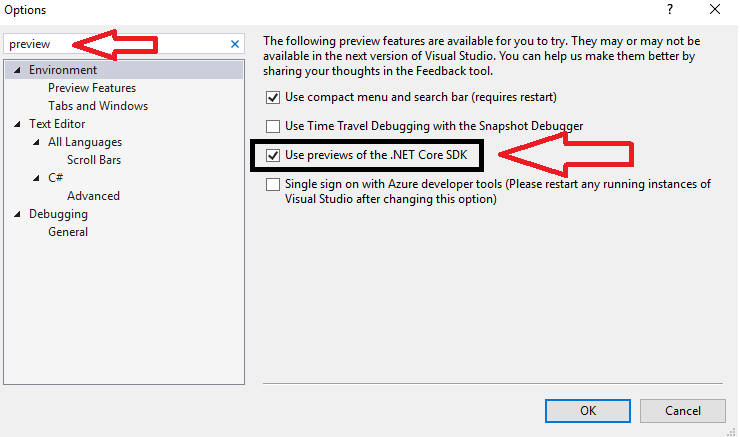This screenshot has width=740, height=437.
Task: Click the OK button
Action: point(588,411)
